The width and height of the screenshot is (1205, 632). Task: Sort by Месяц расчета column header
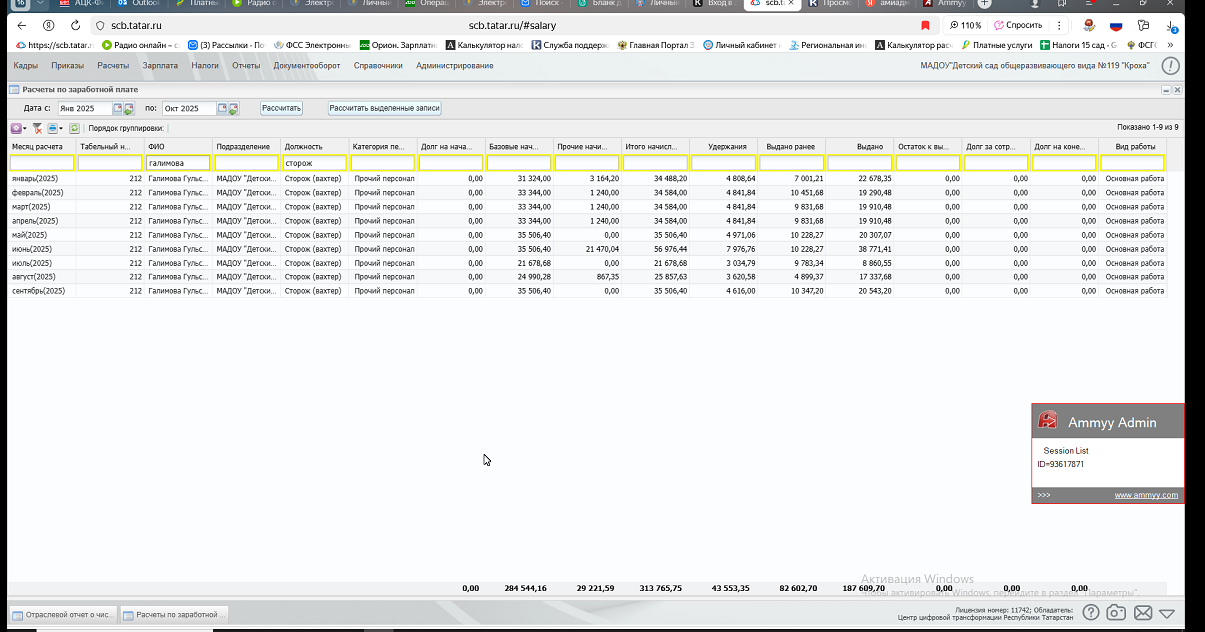[x=42, y=146]
